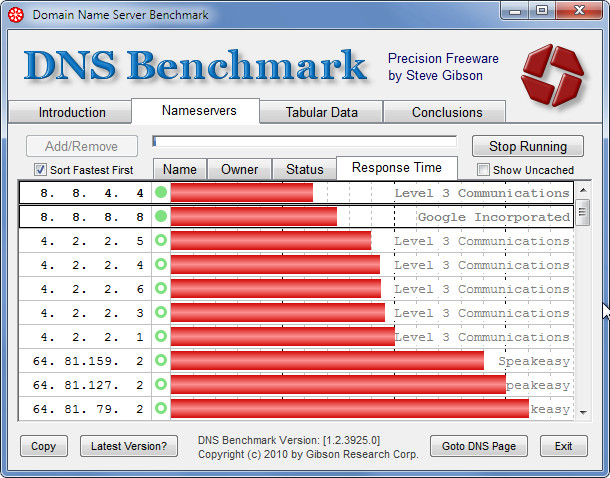Toggle the Sort Fastest First checkbox
610x478 pixels.
tap(40, 170)
